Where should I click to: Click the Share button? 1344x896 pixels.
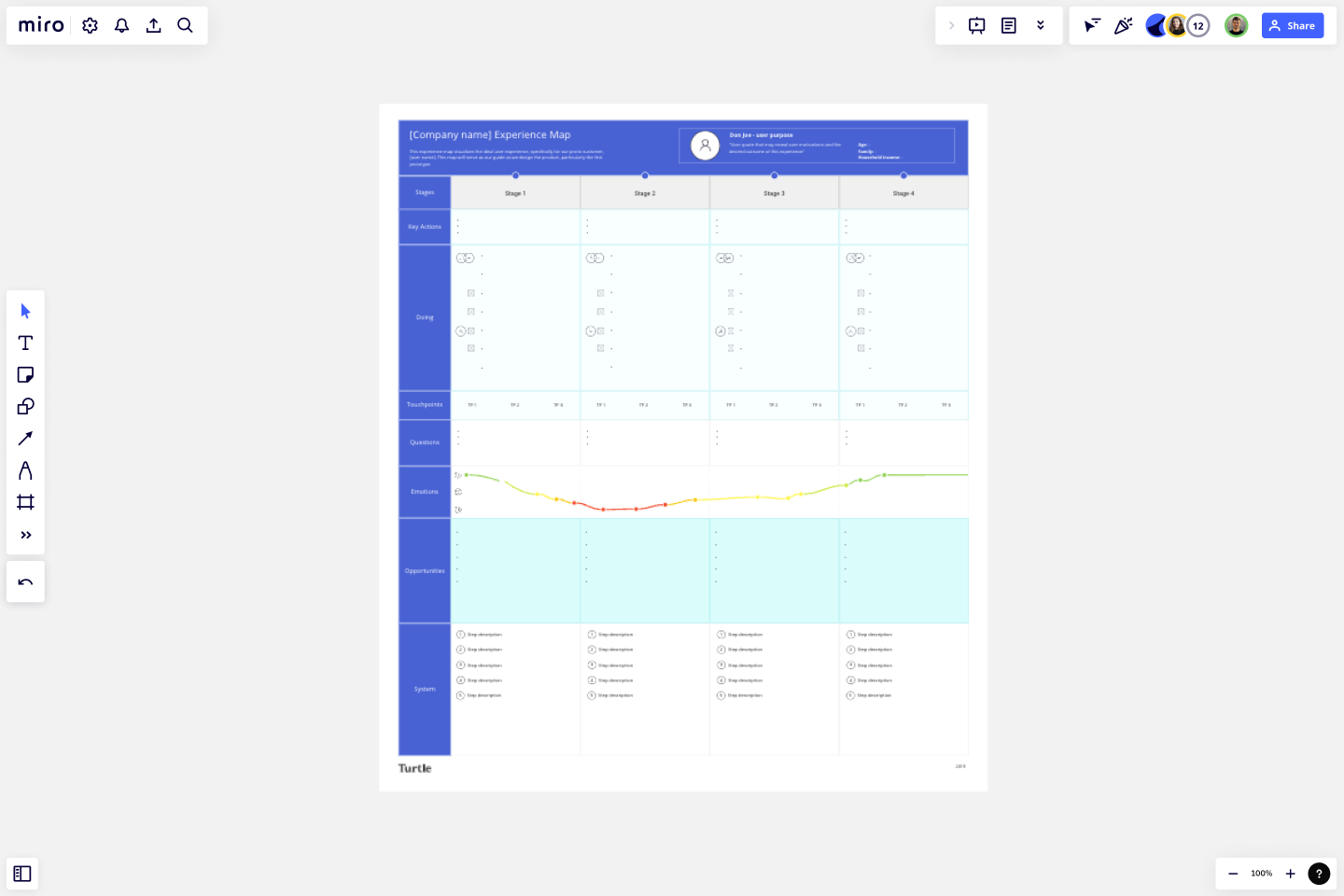1293,25
